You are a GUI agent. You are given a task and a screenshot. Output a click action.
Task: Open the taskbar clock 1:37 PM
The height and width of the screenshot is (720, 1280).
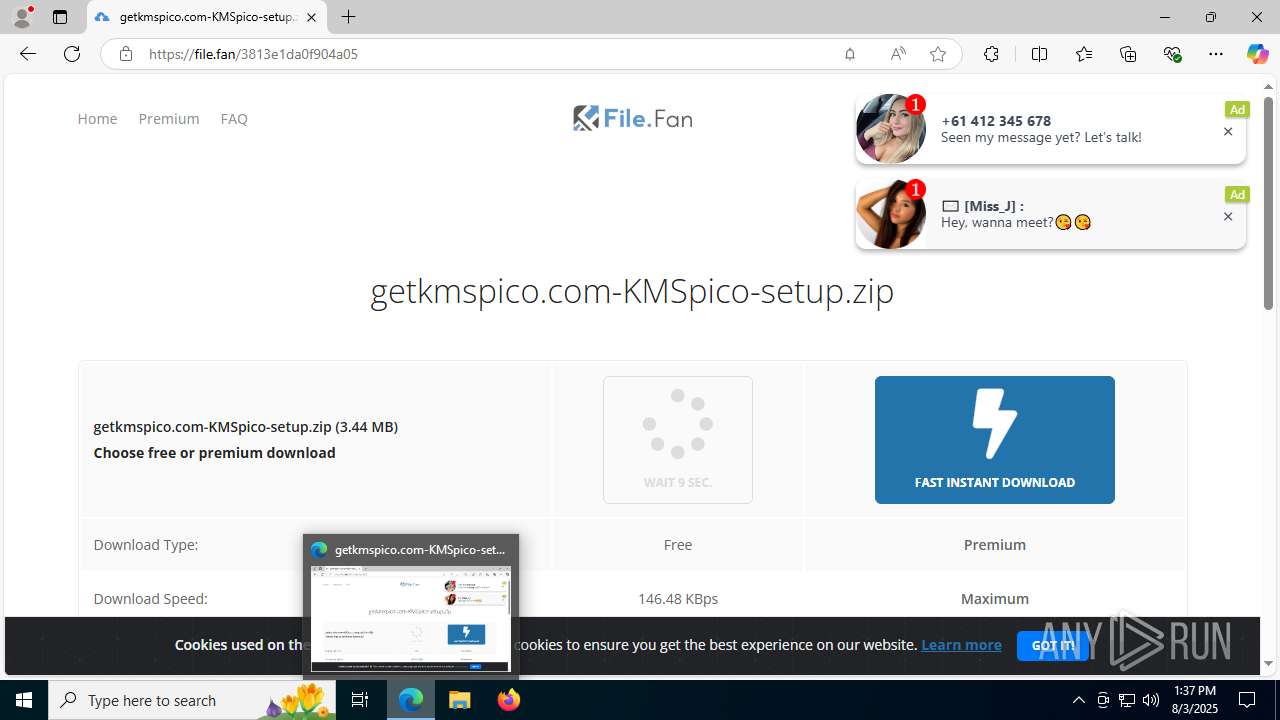click(1194, 700)
